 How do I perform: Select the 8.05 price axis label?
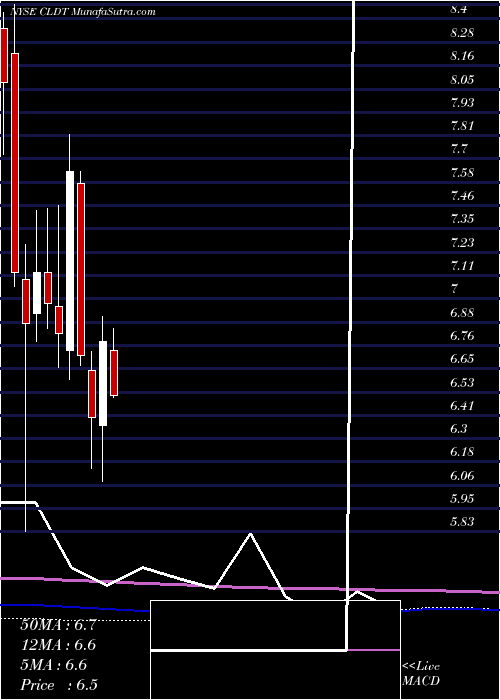462,79
